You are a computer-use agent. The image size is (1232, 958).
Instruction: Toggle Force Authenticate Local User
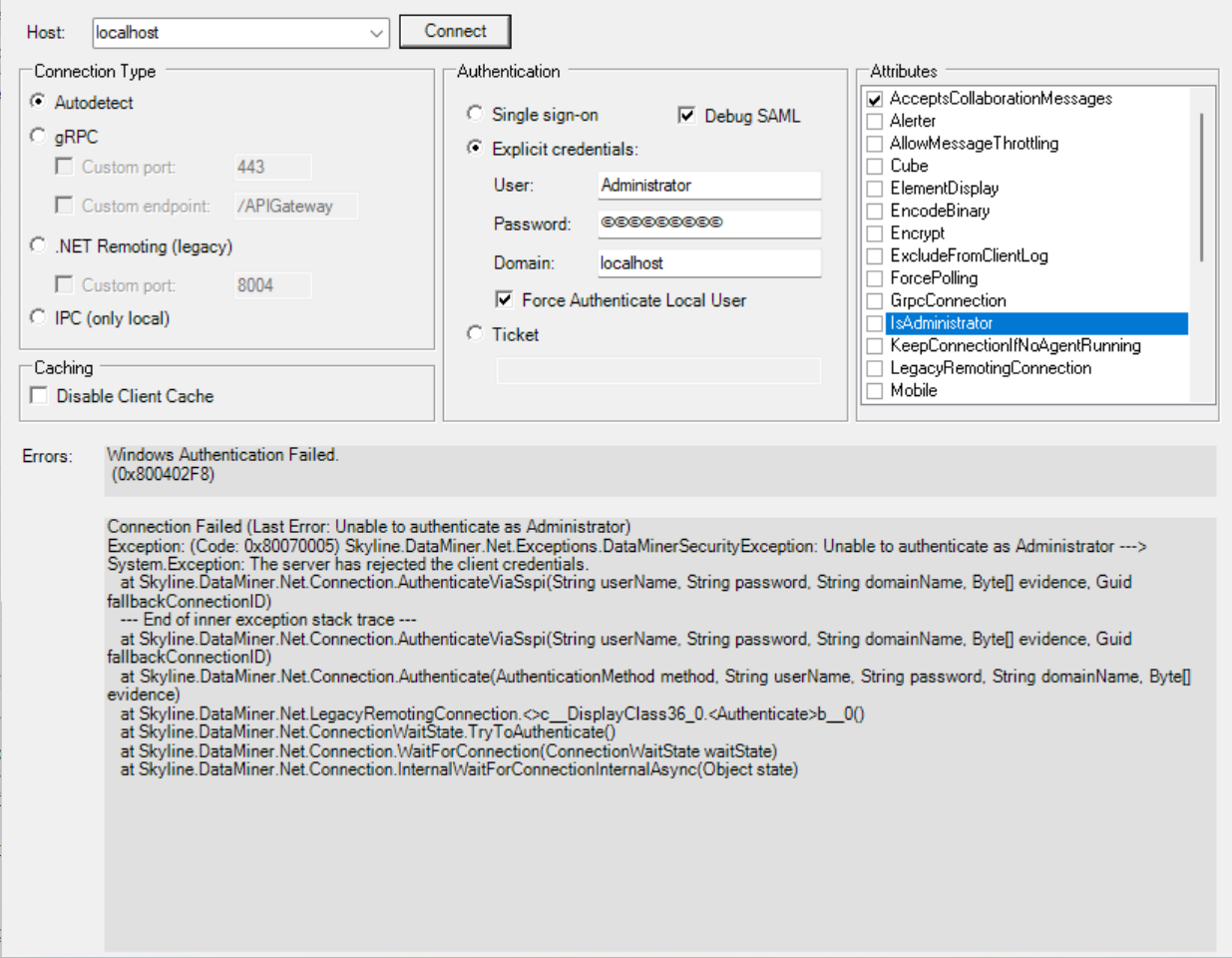click(x=505, y=299)
